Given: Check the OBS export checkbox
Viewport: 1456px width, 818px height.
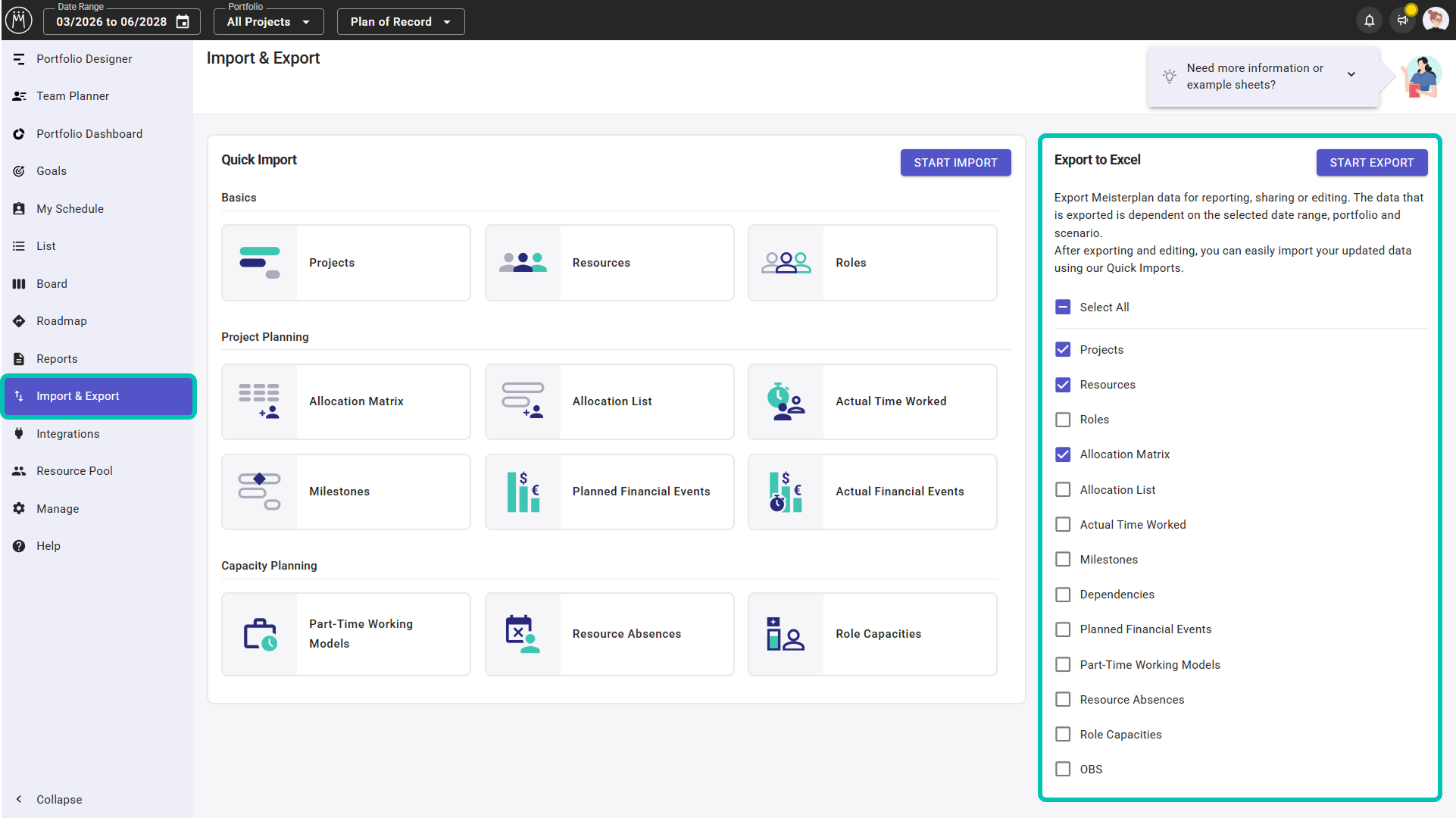Looking at the screenshot, I should point(1063,770).
